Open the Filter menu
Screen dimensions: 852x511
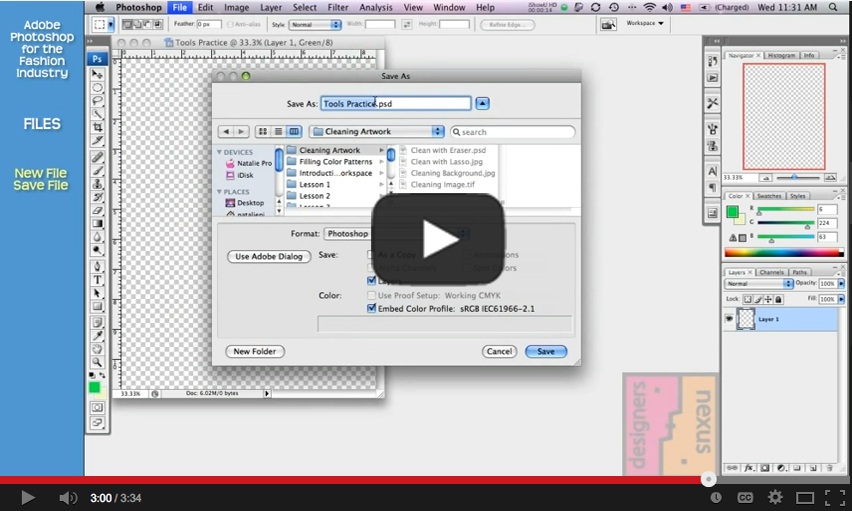coord(337,7)
